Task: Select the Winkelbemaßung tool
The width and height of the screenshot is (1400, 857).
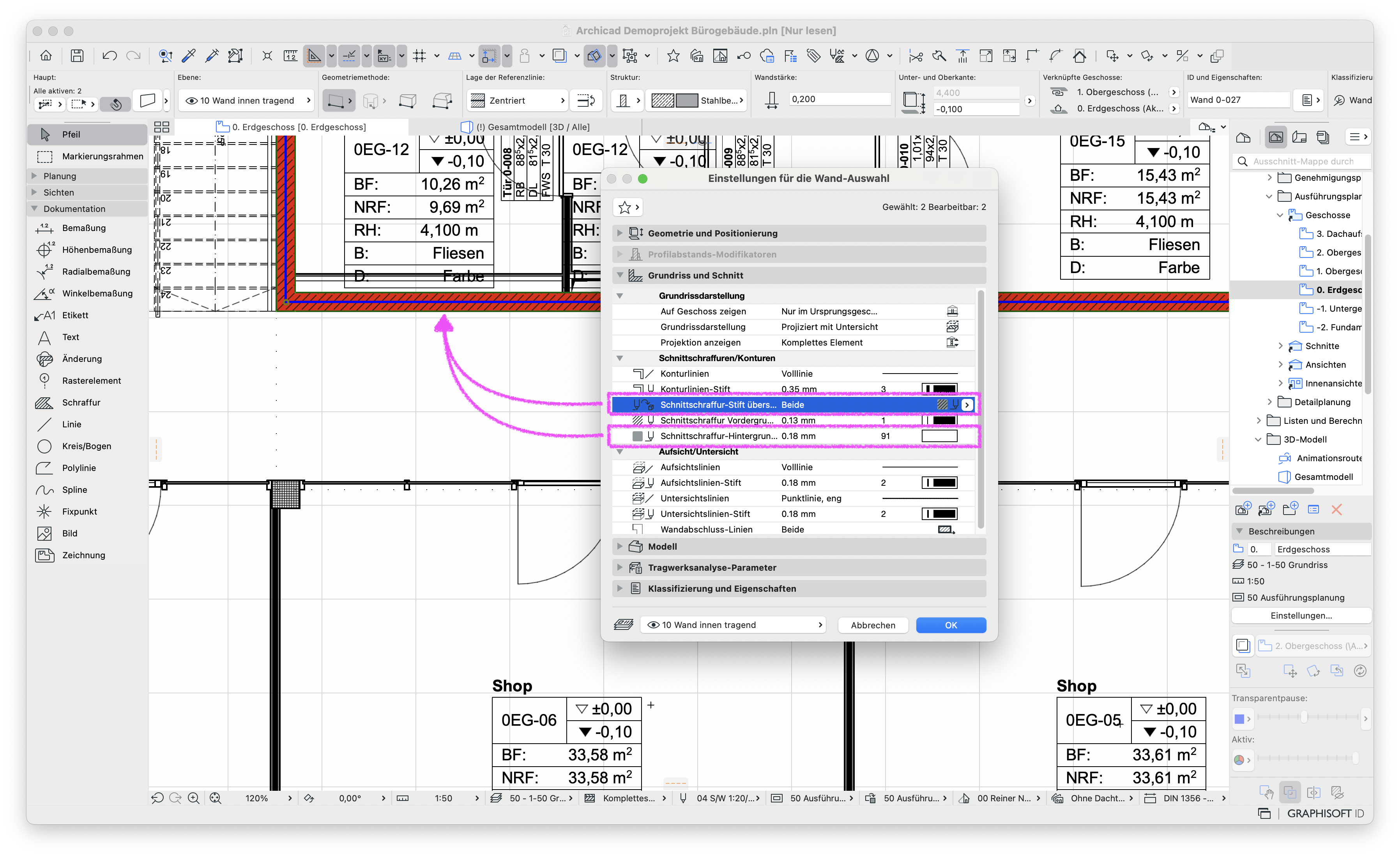Action: point(88,294)
